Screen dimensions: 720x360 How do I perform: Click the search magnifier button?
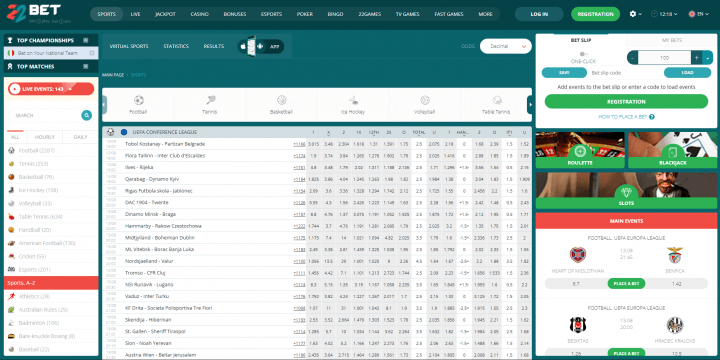[86, 115]
